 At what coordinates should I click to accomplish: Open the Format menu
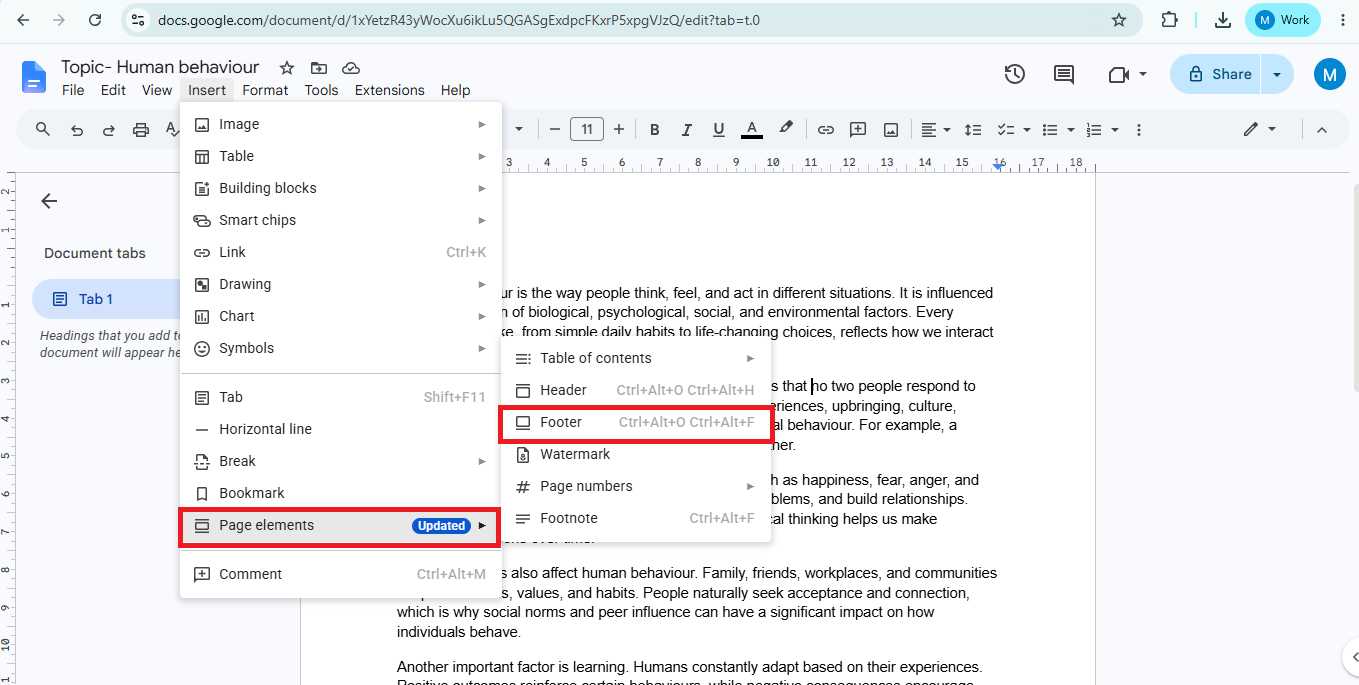pos(265,90)
